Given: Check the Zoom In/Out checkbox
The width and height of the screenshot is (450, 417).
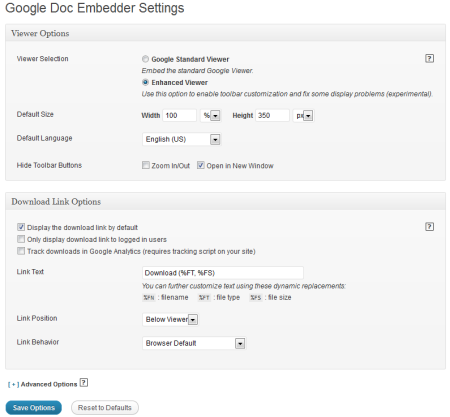Looking at the screenshot, I should tap(146, 165).
